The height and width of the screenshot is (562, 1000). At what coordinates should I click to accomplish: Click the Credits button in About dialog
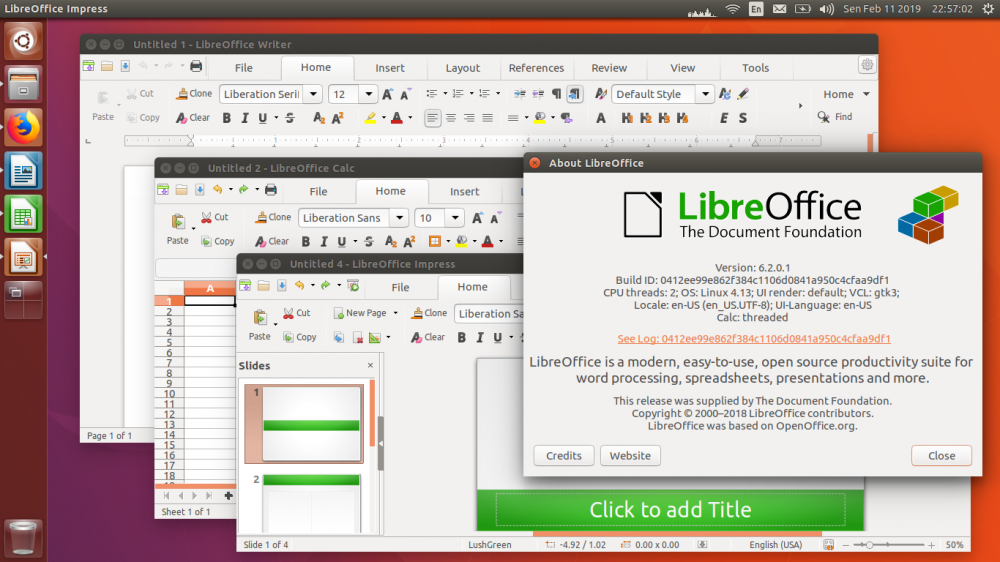(564, 455)
